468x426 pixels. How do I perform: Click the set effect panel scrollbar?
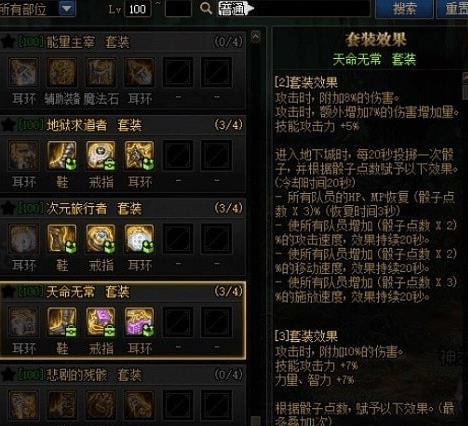pyautogui.click(x=465, y=85)
